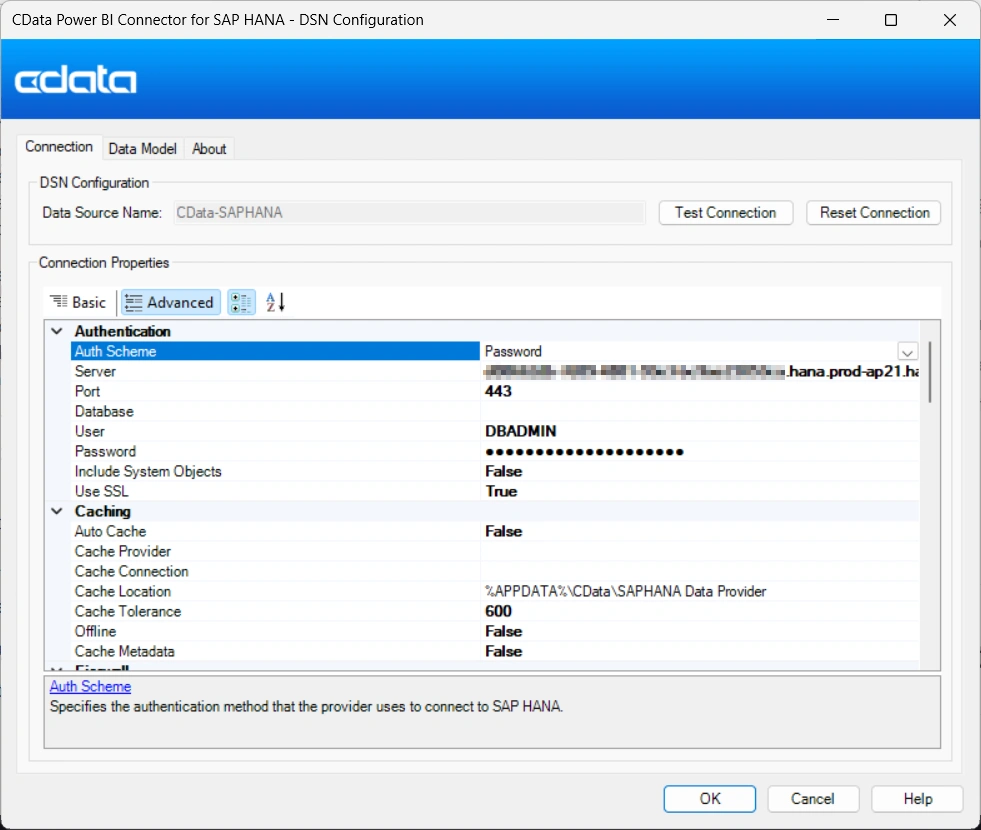Image resolution: width=981 pixels, height=830 pixels.
Task: Sort properties alphabetically with A-Z icon
Action: (x=275, y=303)
